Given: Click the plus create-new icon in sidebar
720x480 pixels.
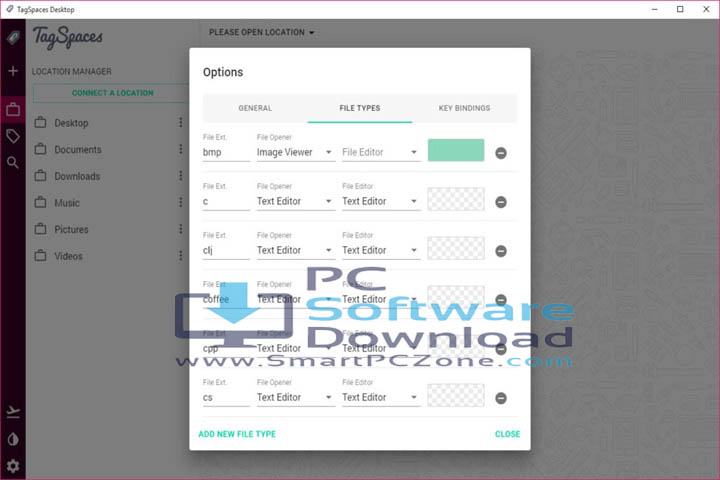Looking at the screenshot, I should [x=13, y=71].
